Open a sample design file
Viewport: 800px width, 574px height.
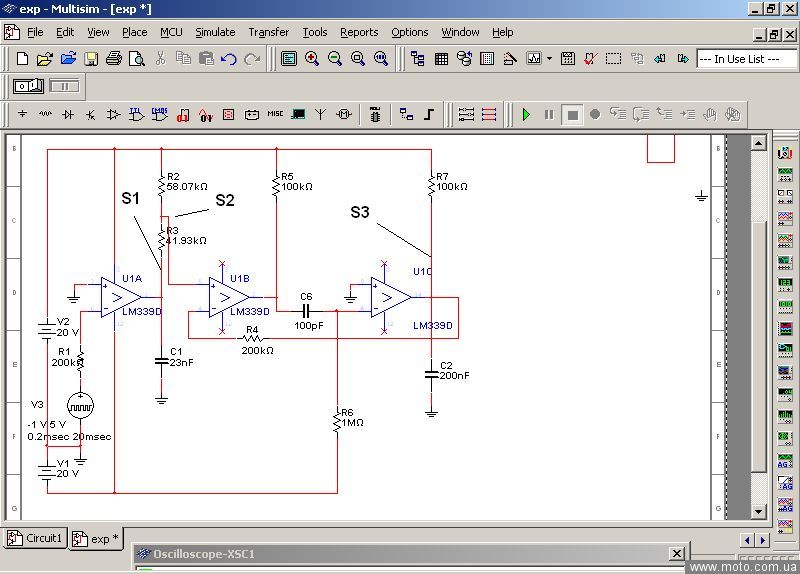point(68,59)
